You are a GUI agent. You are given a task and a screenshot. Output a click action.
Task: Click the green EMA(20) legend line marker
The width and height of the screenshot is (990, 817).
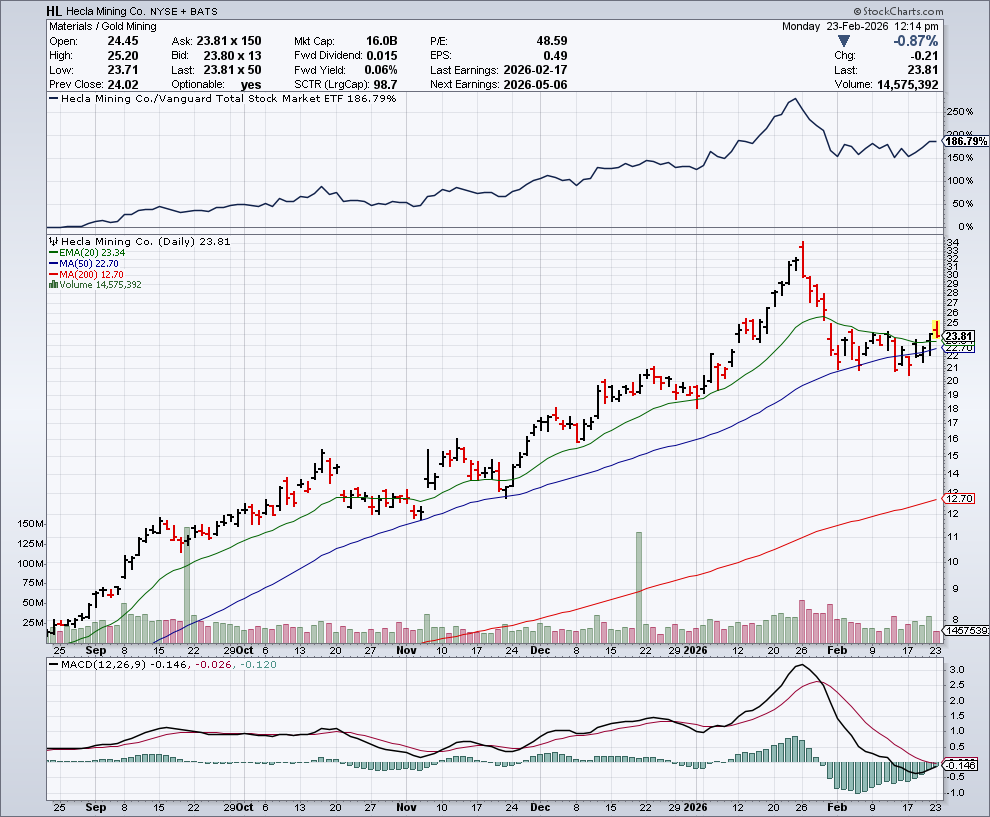click(x=52, y=254)
